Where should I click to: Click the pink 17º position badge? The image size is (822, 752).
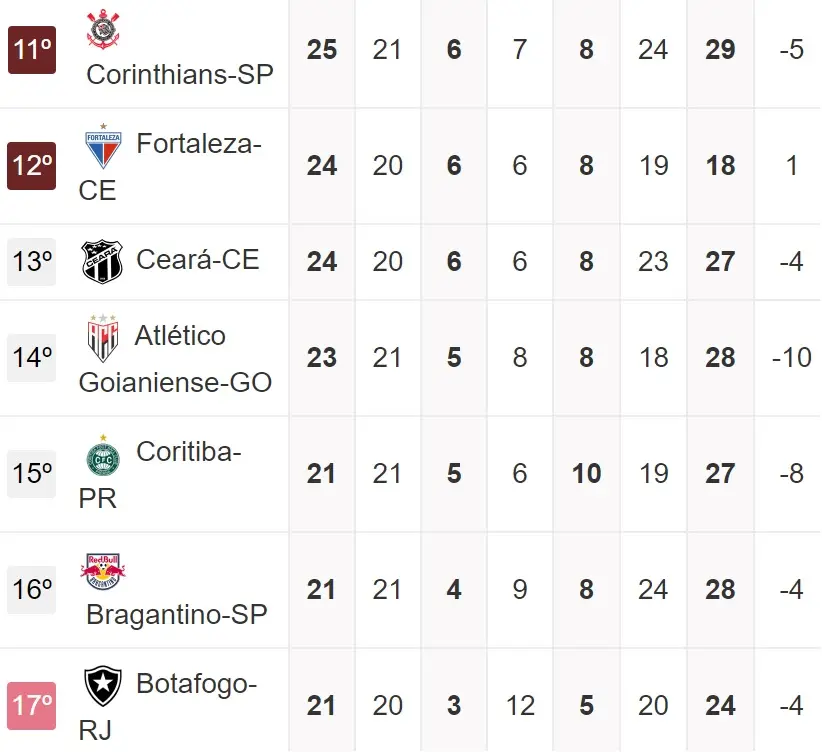pyautogui.click(x=32, y=706)
